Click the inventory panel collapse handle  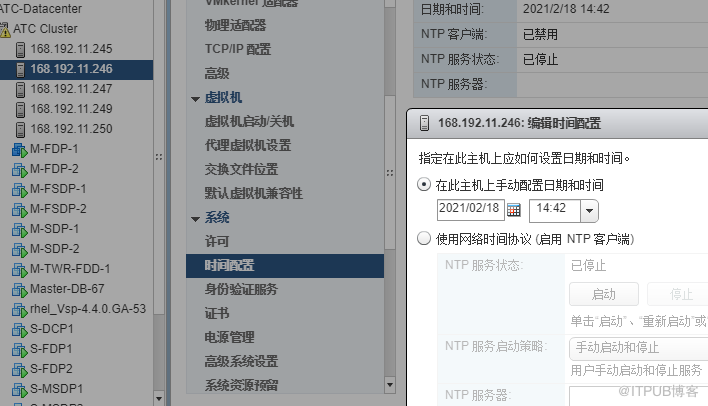tap(159, 157)
